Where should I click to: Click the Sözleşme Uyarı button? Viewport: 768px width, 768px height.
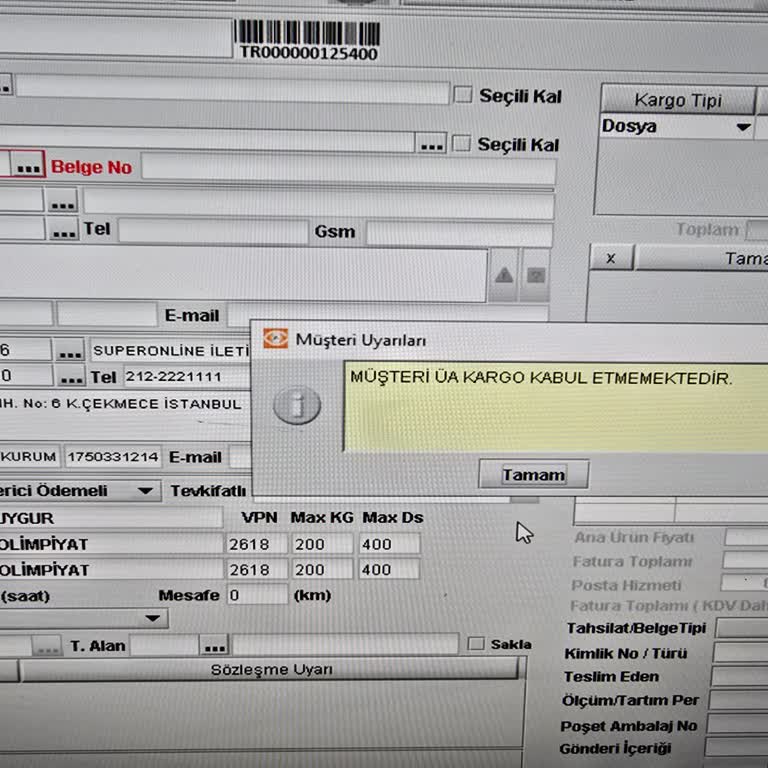click(x=270, y=669)
